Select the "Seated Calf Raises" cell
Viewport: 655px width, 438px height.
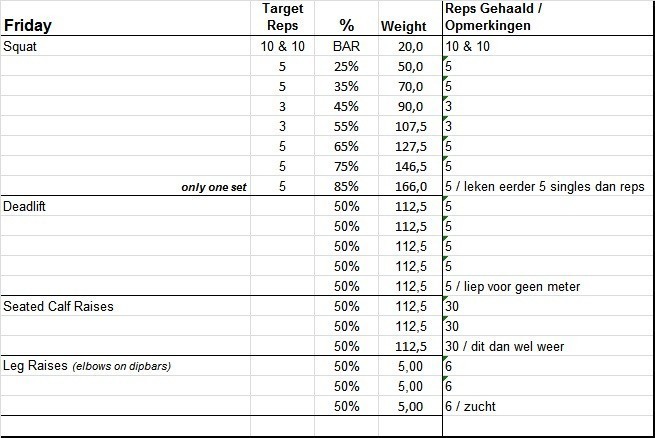click(58, 306)
